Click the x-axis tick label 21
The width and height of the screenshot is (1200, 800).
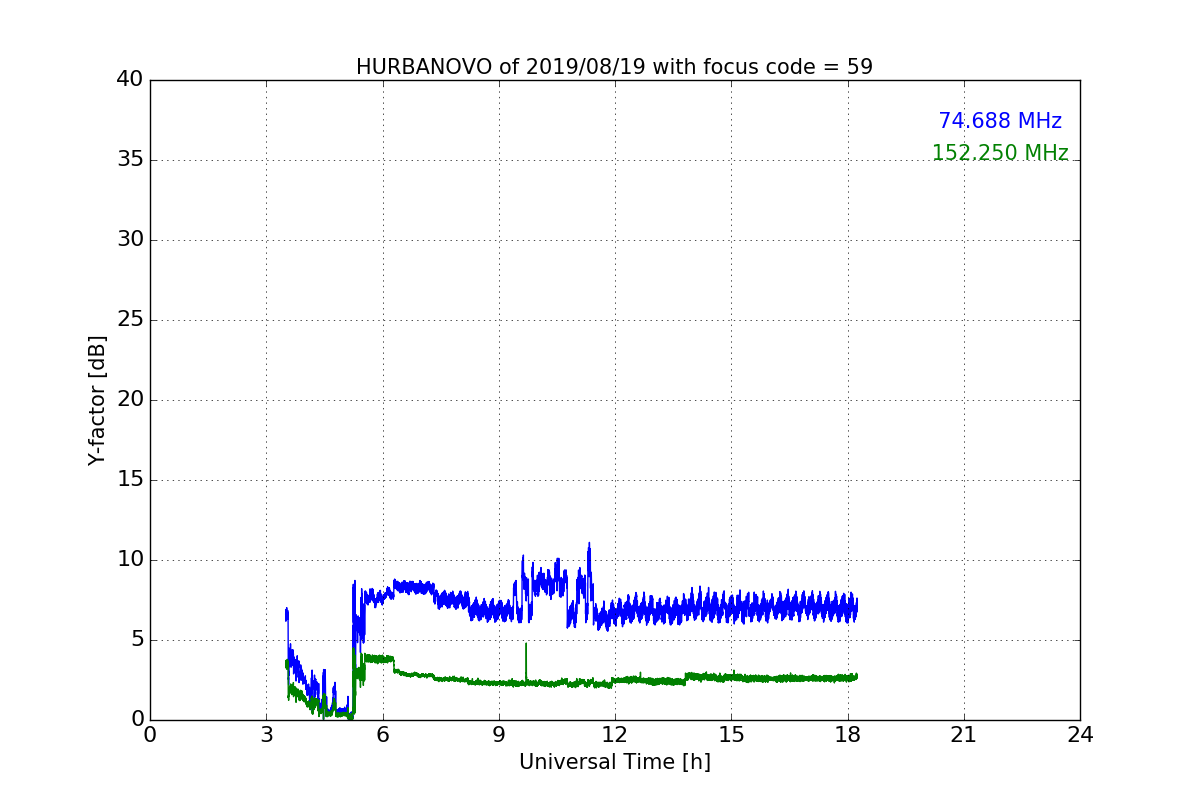[x=964, y=734]
